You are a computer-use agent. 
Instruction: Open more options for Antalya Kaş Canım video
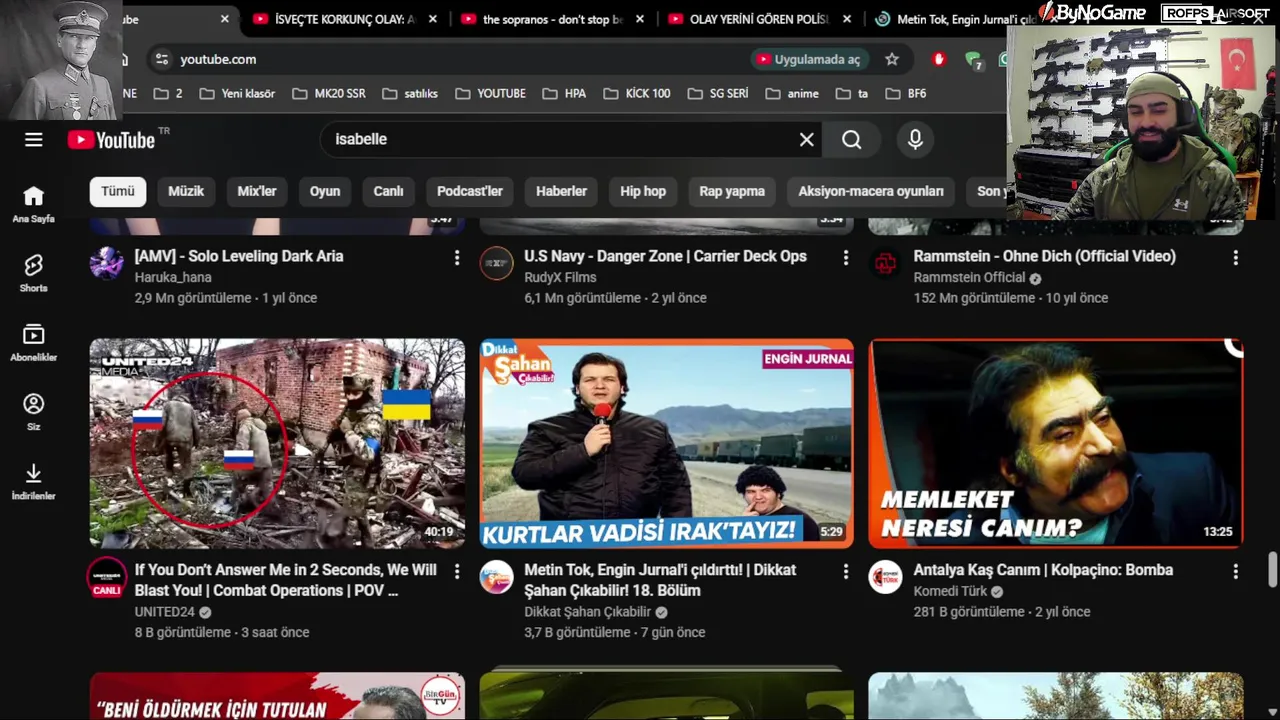pyautogui.click(x=1236, y=571)
